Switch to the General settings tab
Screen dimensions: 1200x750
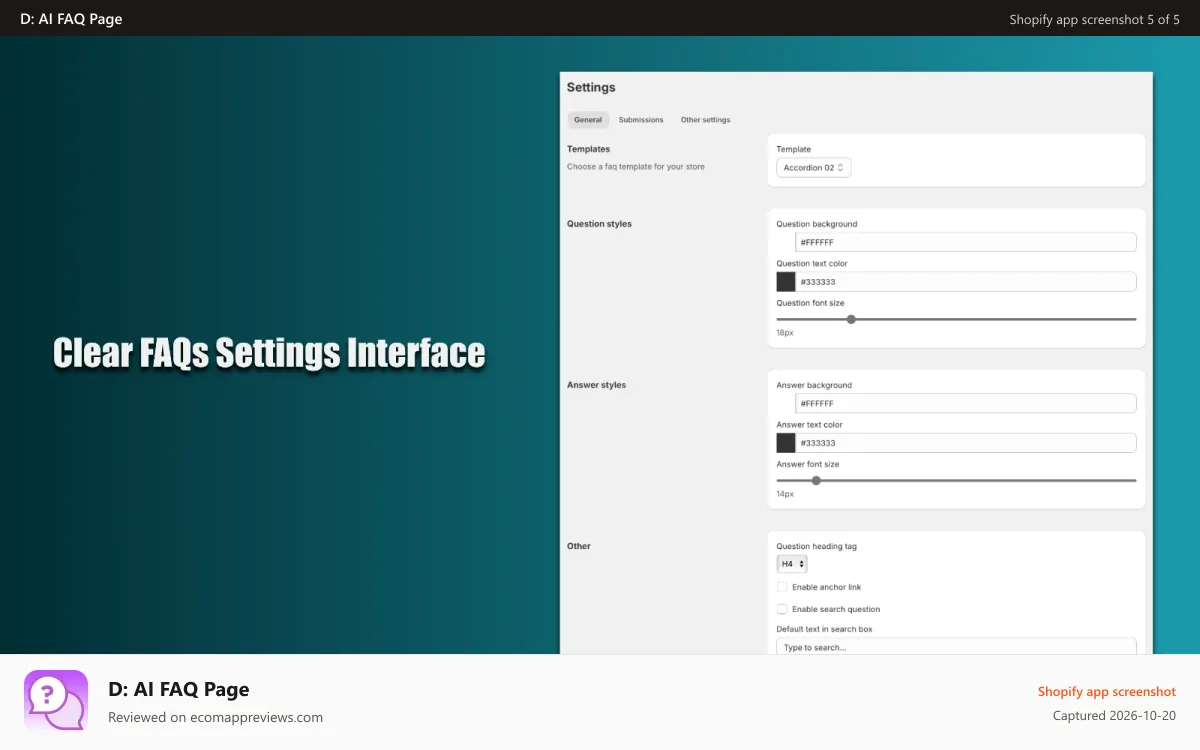click(x=588, y=120)
